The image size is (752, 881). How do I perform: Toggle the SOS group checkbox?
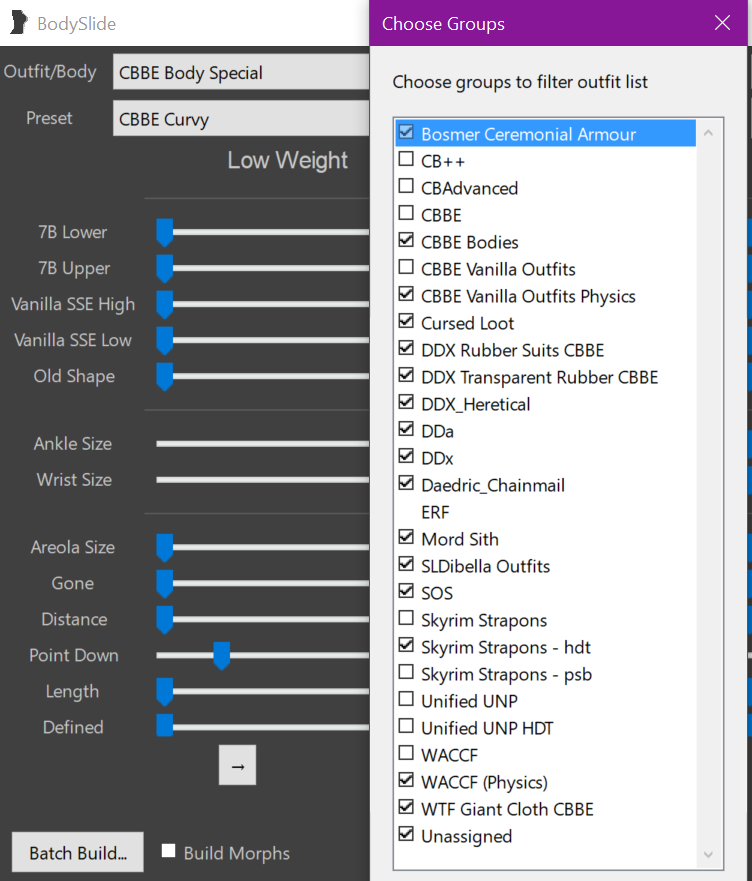pyautogui.click(x=406, y=591)
